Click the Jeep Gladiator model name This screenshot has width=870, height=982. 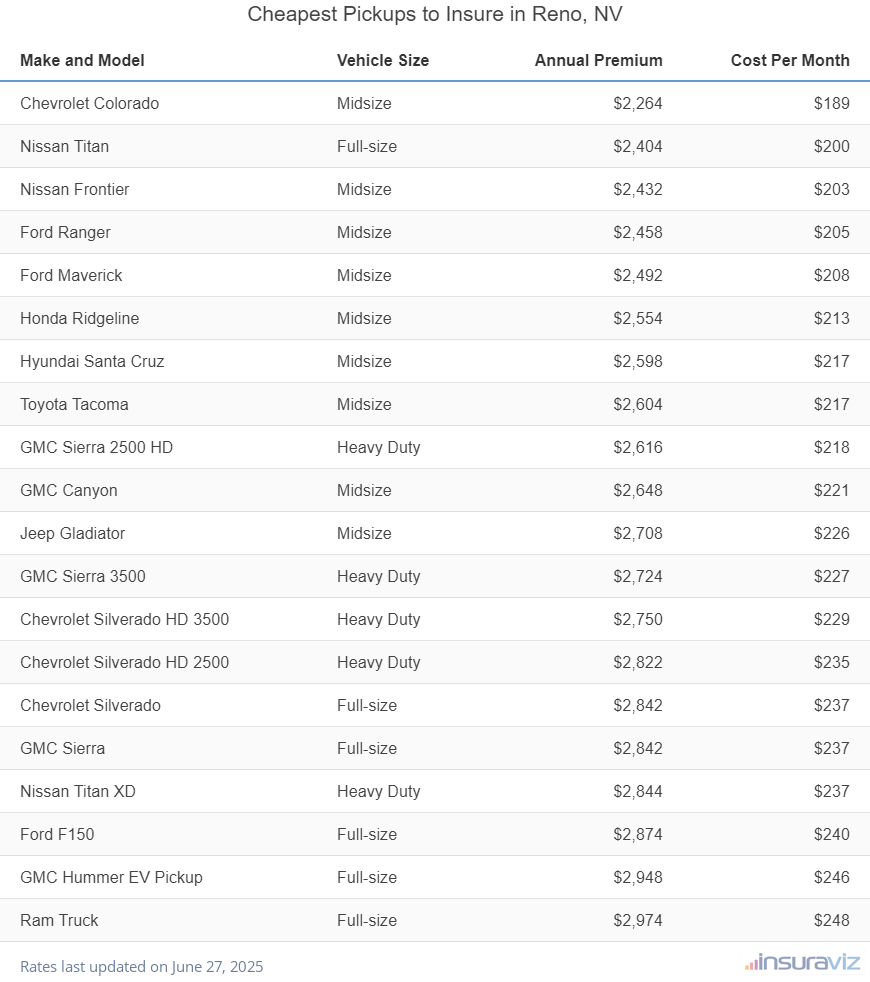(72, 533)
